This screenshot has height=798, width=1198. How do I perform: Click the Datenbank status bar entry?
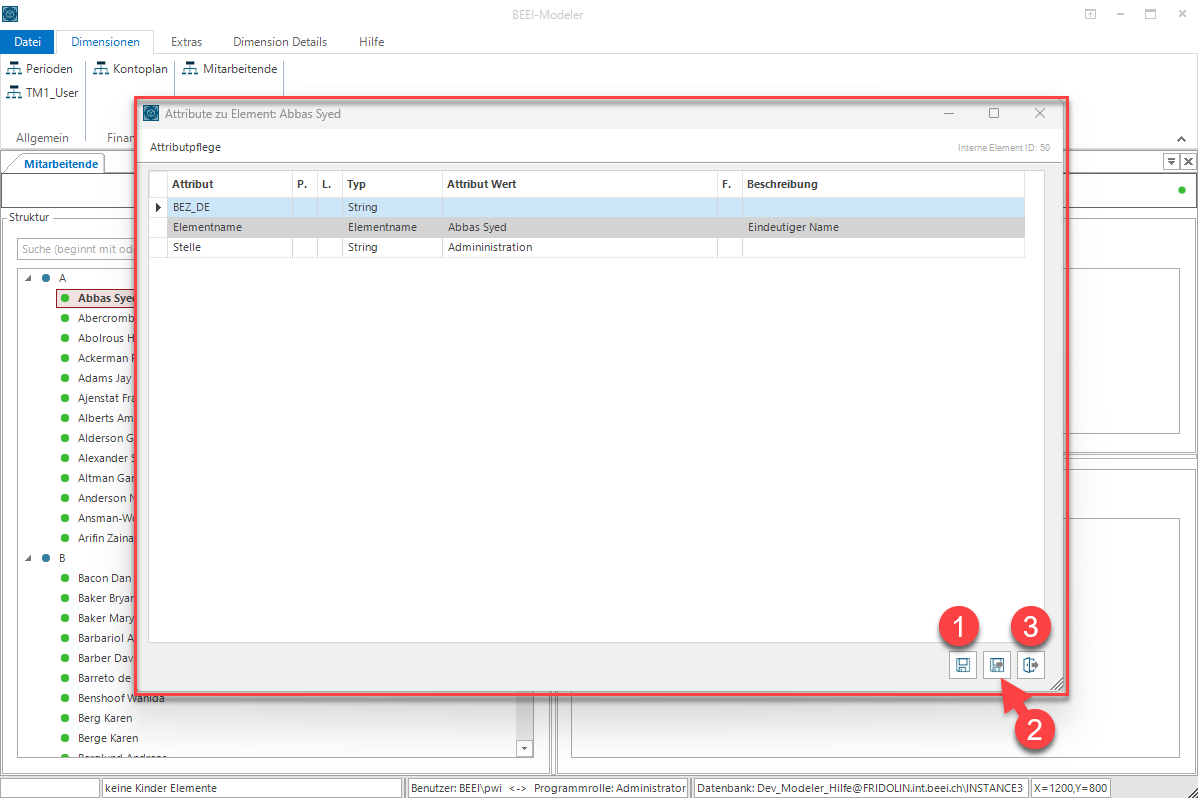click(860, 788)
